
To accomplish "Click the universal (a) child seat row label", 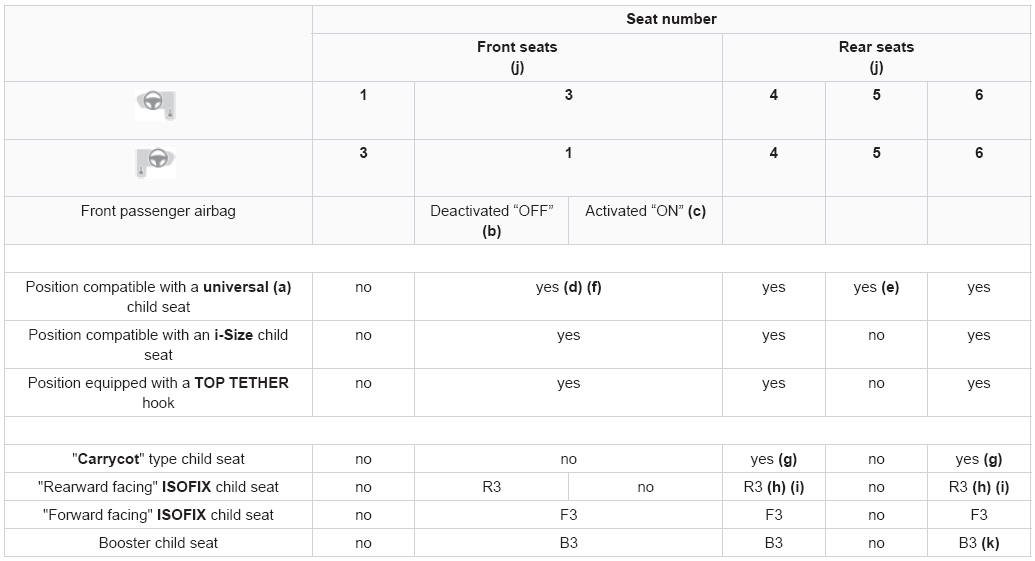I will [158, 296].
